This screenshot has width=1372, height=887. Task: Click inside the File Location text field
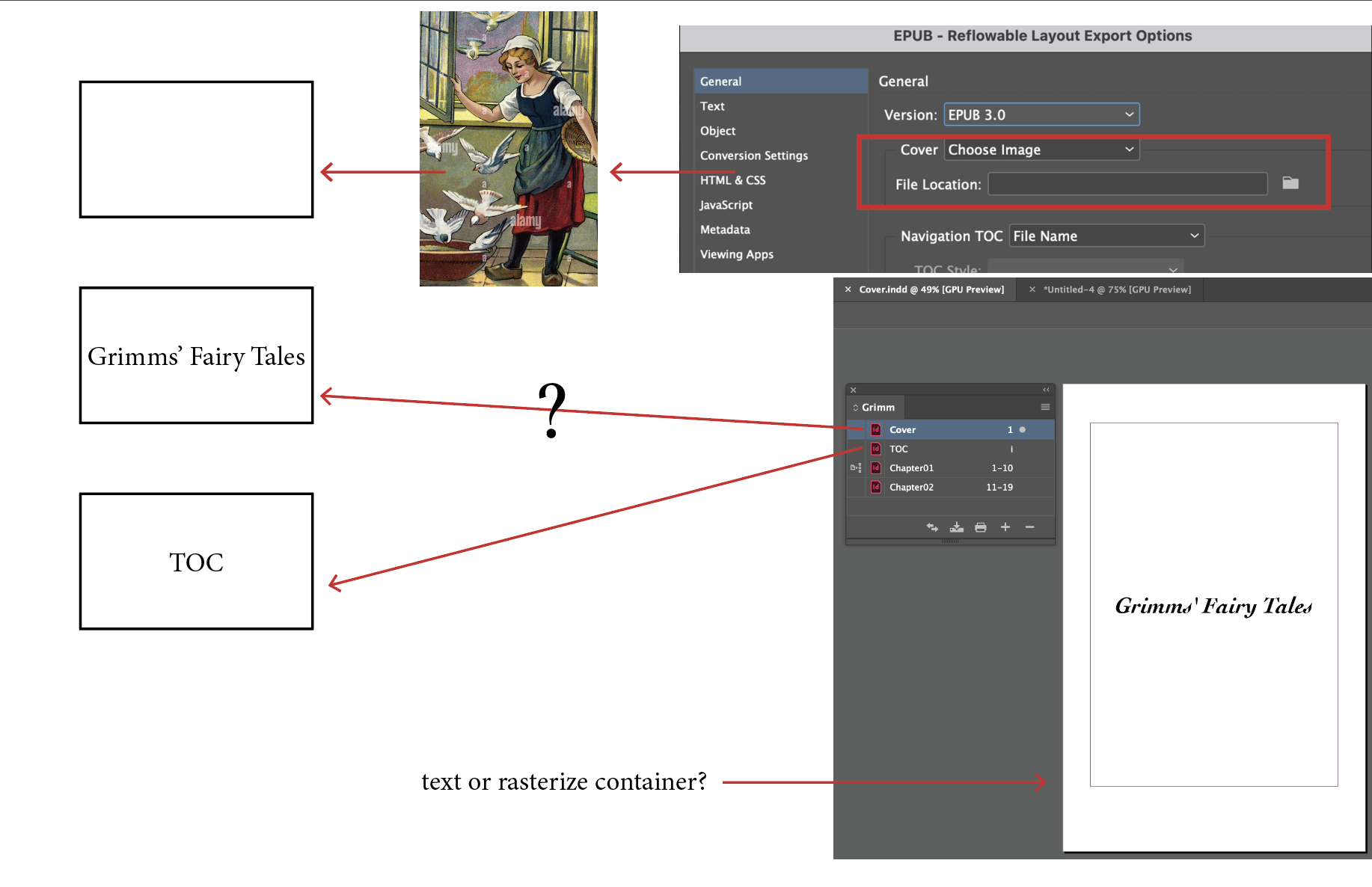[1126, 183]
